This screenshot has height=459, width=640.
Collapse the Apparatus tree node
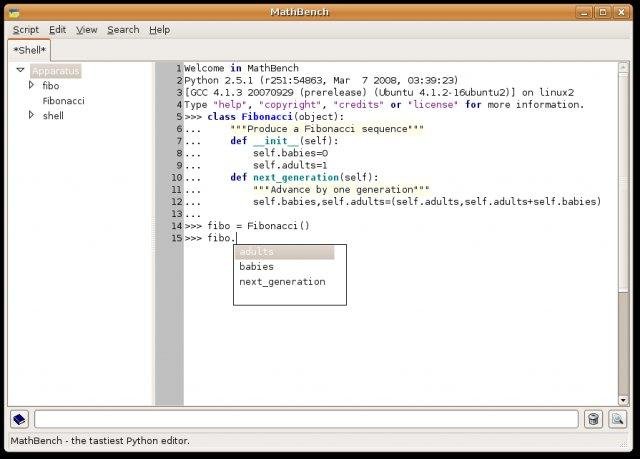point(20,70)
